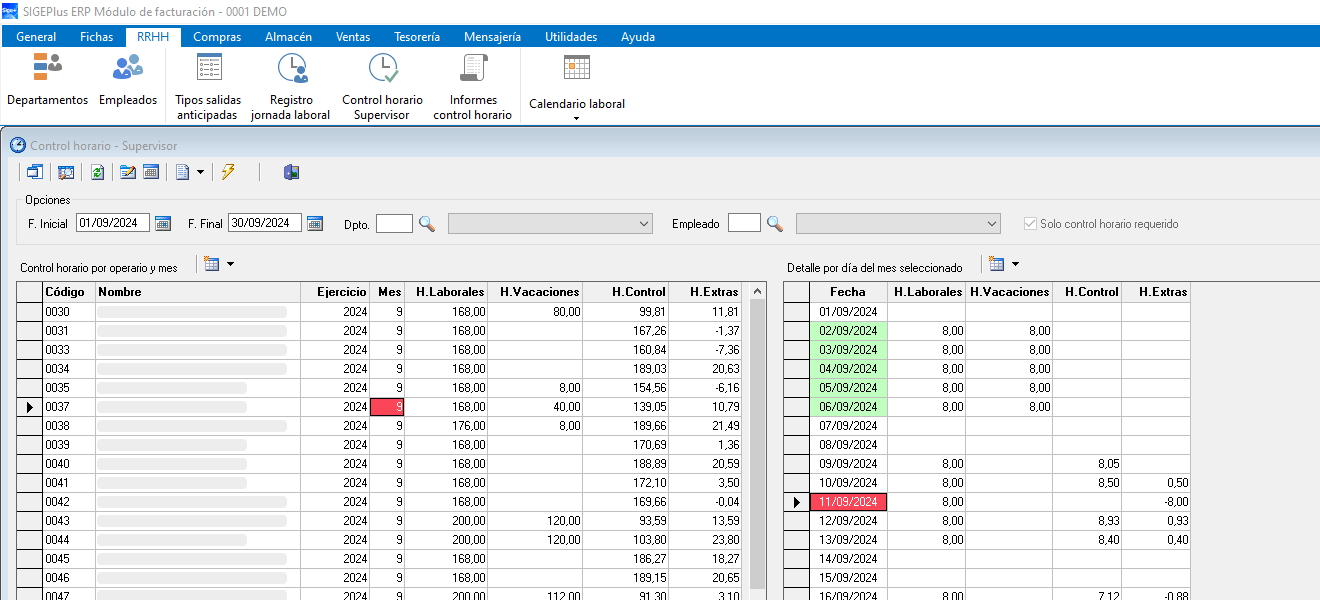Open the Empleados module
1320x600 pixels.
128,79
